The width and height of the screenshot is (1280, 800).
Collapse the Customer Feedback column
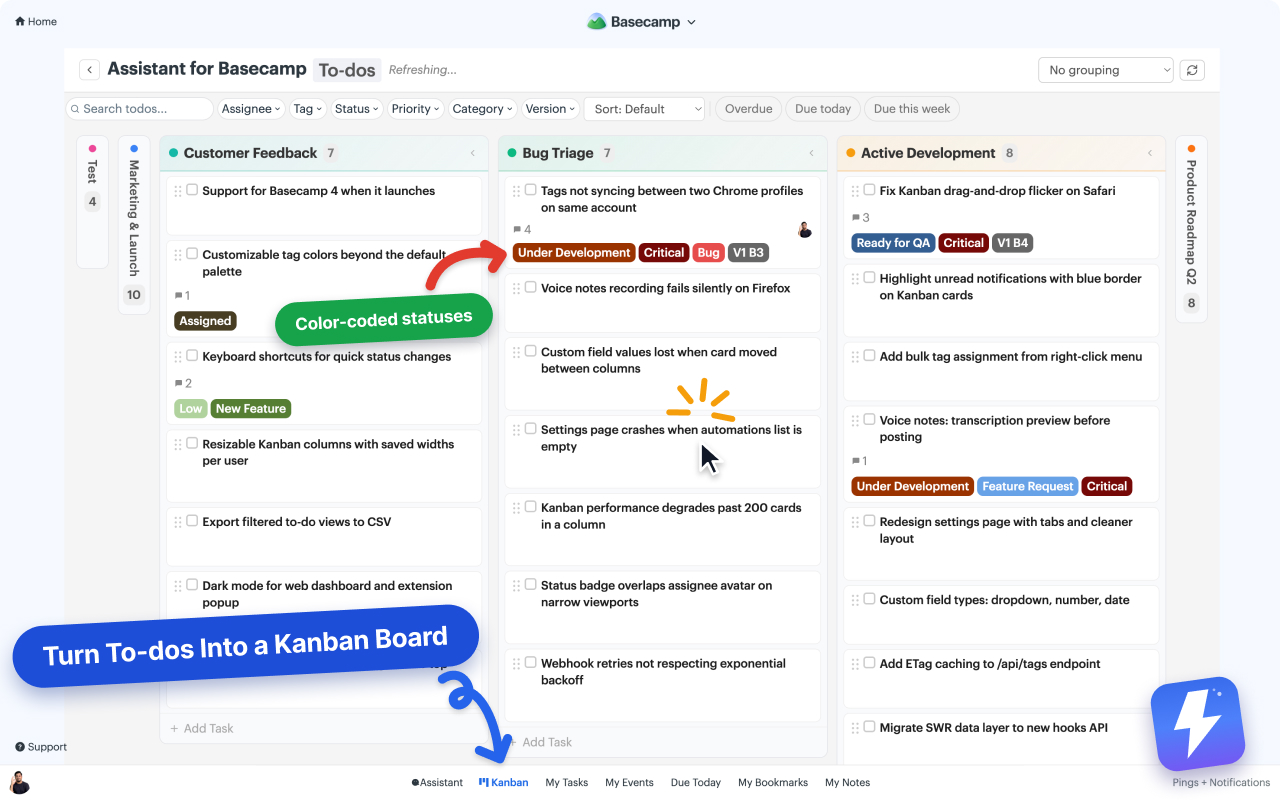[x=473, y=153]
